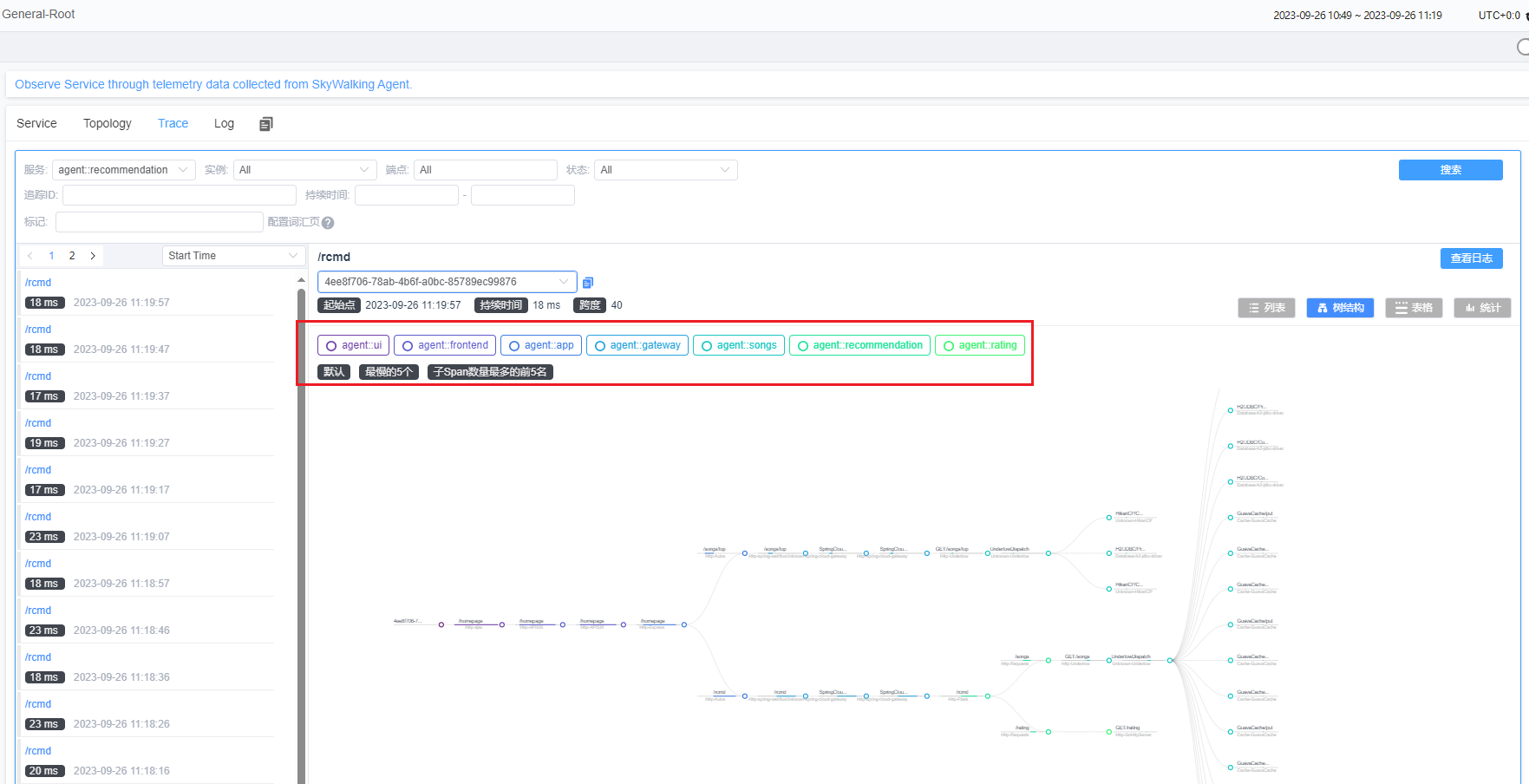Viewport: 1529px width, 784px height.
Task: Open the 统计 statistics view icon
Action: [x=1482, y=307]
